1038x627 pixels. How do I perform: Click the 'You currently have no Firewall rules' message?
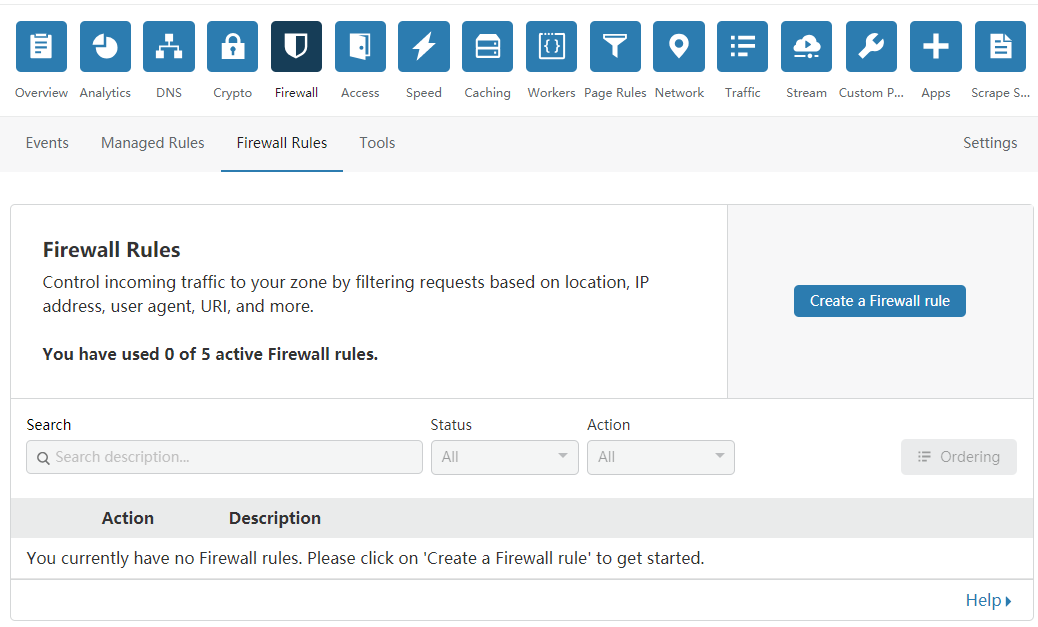[x=365, y=558]
